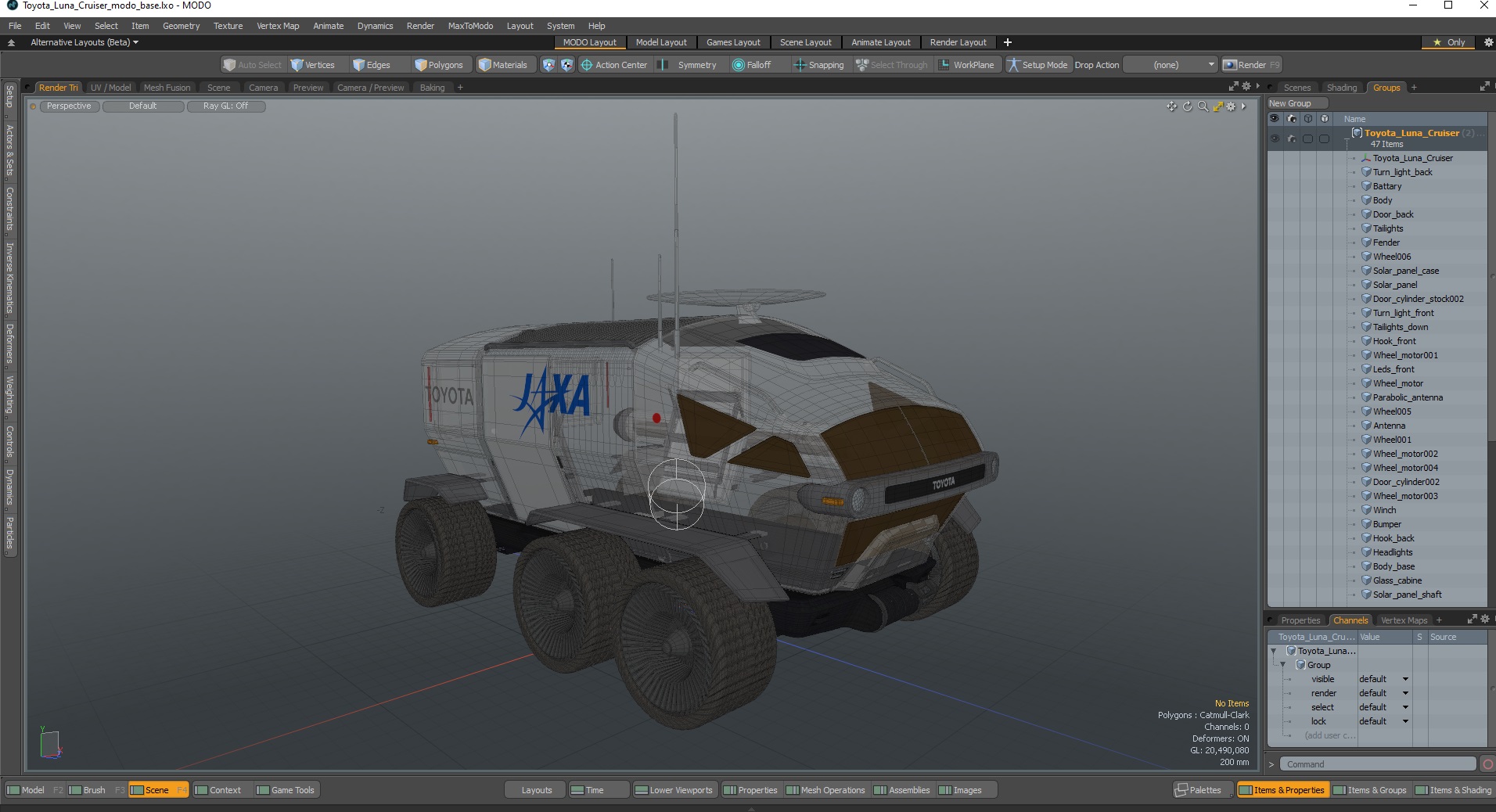This screenshot has width=1496, height=812.
Task: Collapse Group node in Channels tree
Action: coord(1283,665)
